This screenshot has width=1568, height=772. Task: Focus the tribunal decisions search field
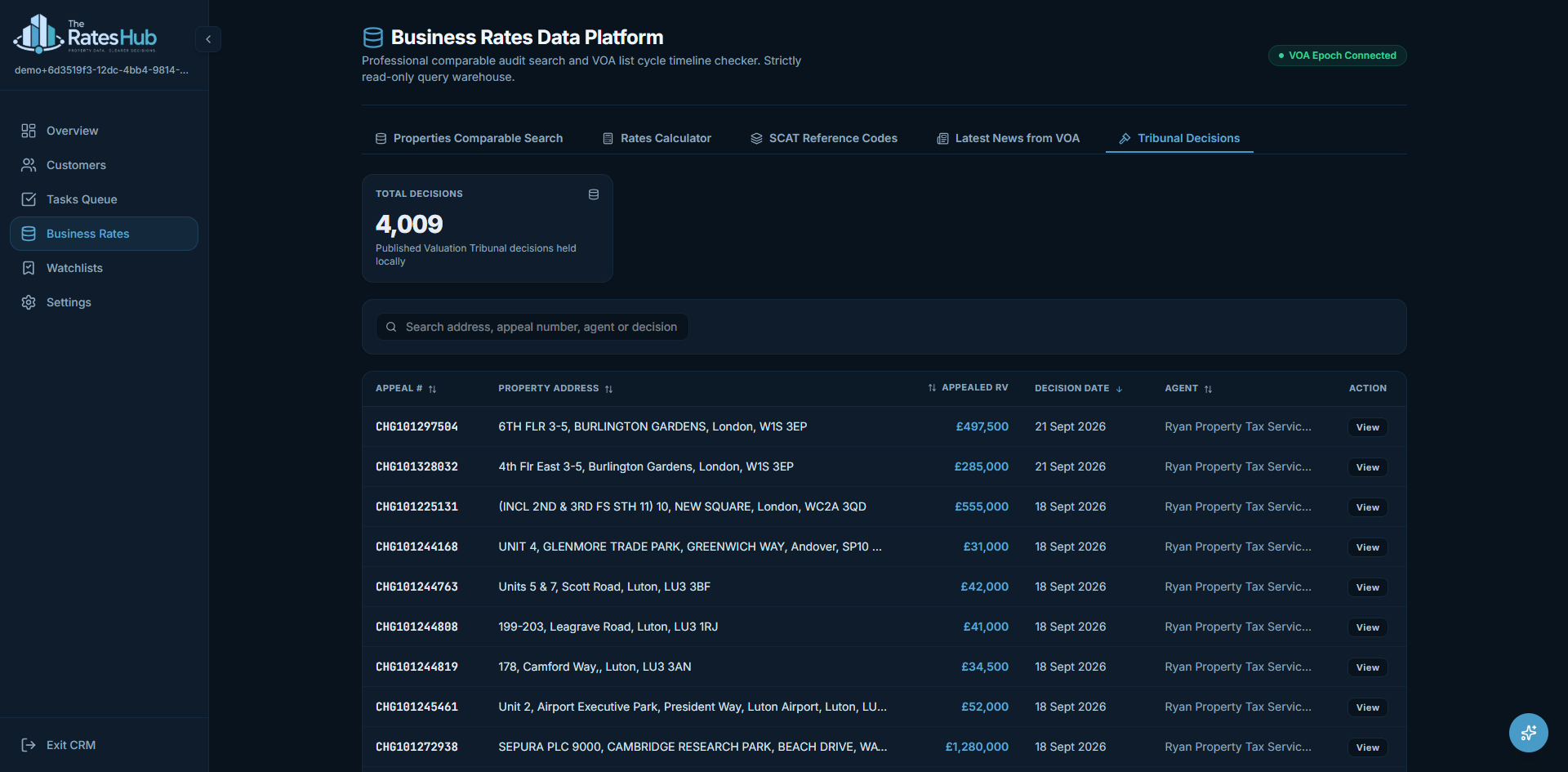click(x=532, y=327)
